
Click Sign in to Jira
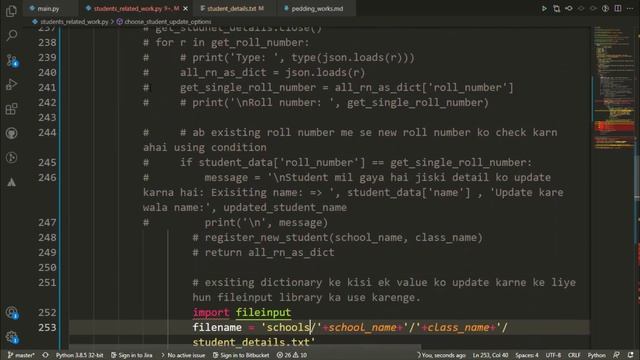pos(132,355)
